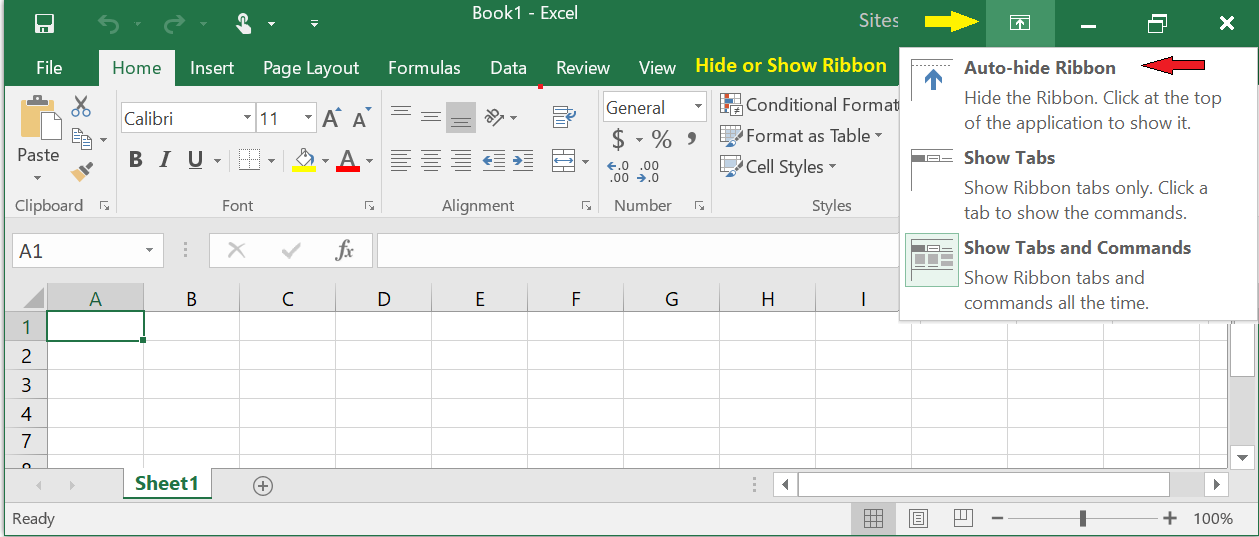The image size is (1259, 537).
Task: Select the Format Painter brush
Action: point(82,171)
